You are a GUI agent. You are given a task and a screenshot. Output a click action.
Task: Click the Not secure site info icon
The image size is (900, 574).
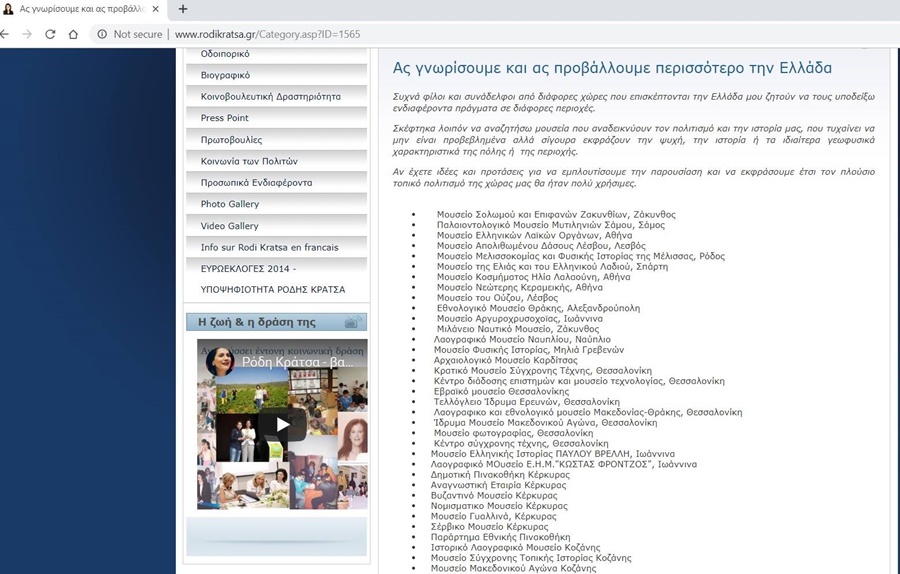click(x=102, y=34)
